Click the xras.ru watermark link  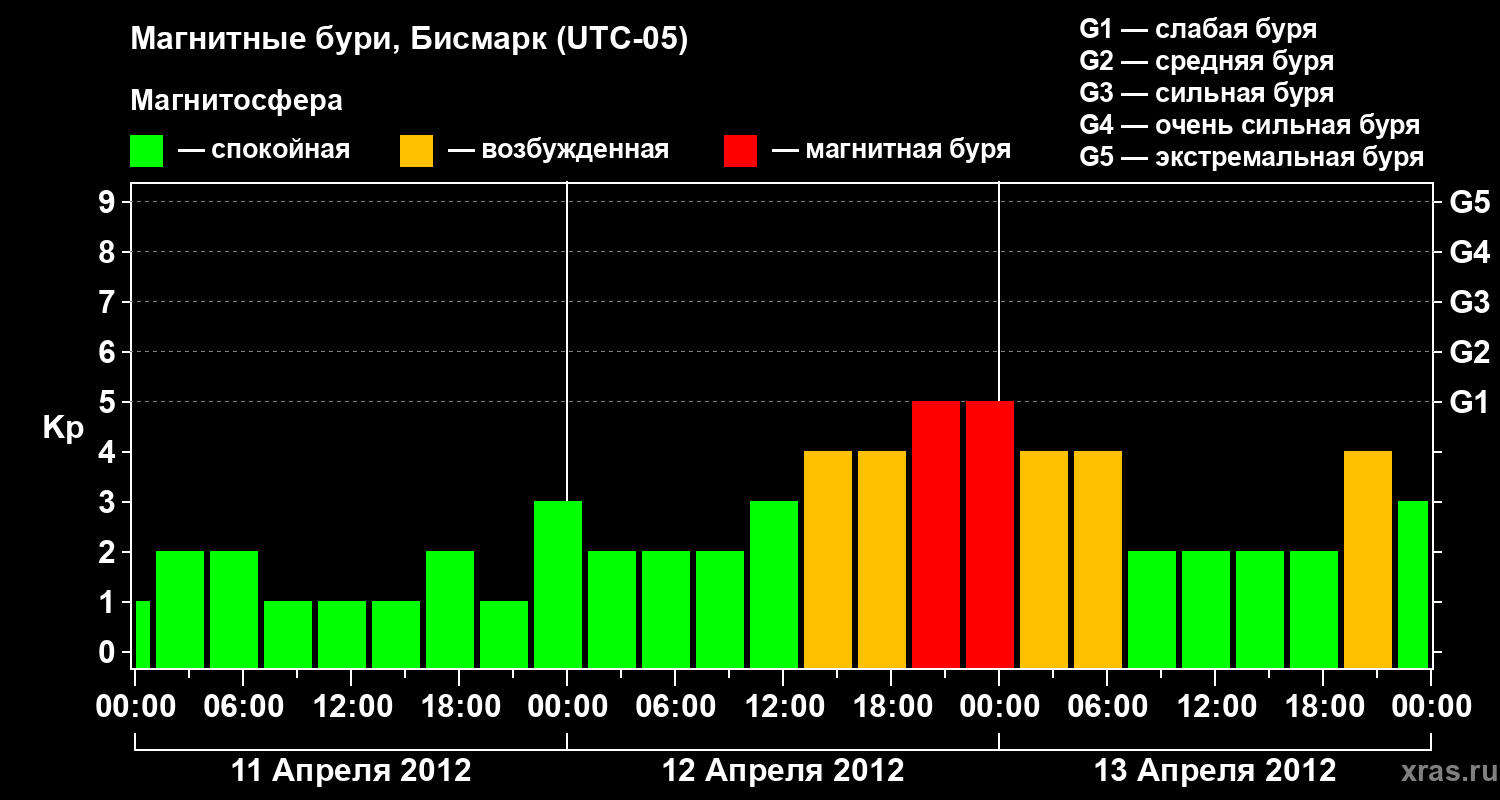coord(1445,771)
